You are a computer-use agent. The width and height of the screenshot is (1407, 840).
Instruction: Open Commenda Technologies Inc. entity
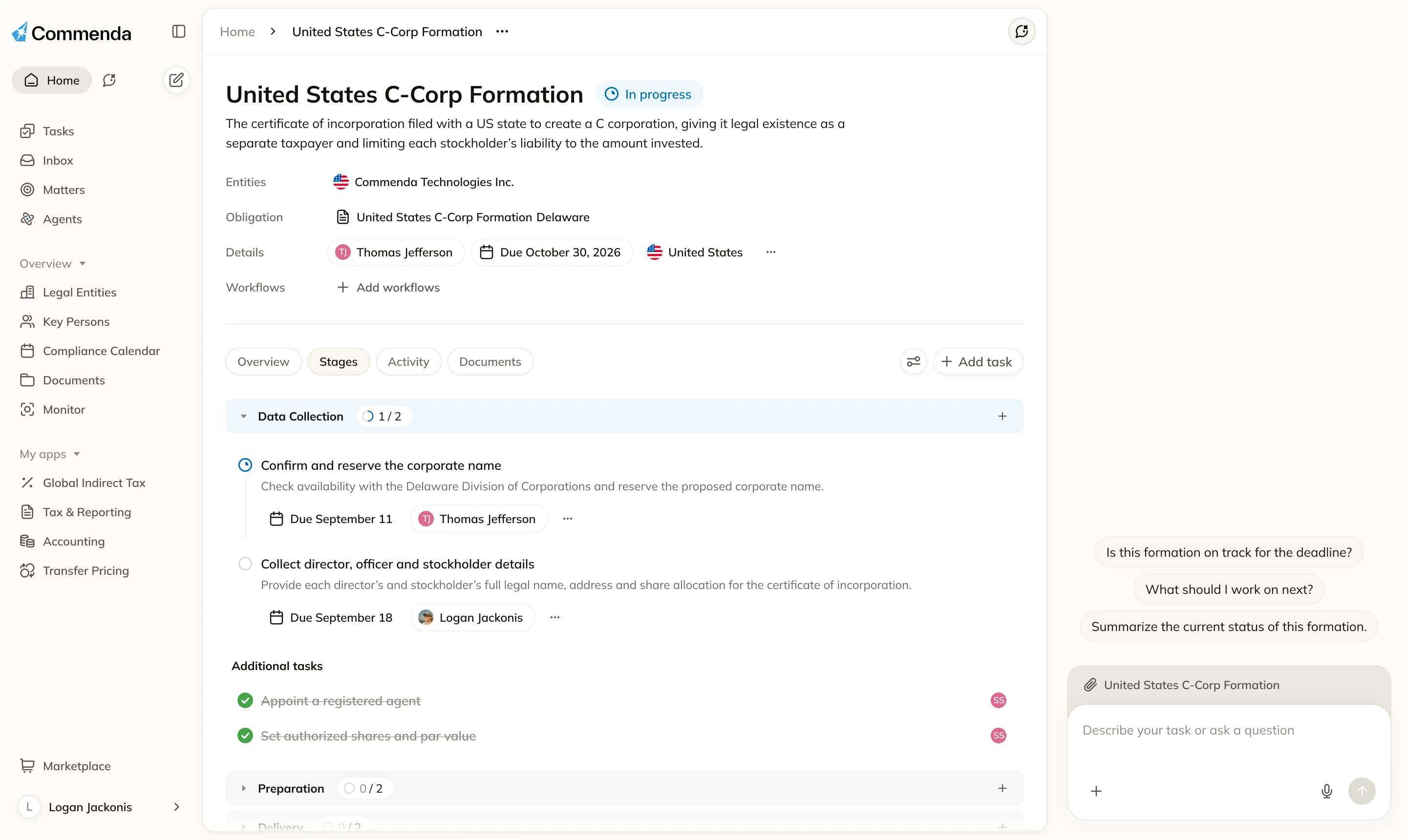click(x=424, y=182)
